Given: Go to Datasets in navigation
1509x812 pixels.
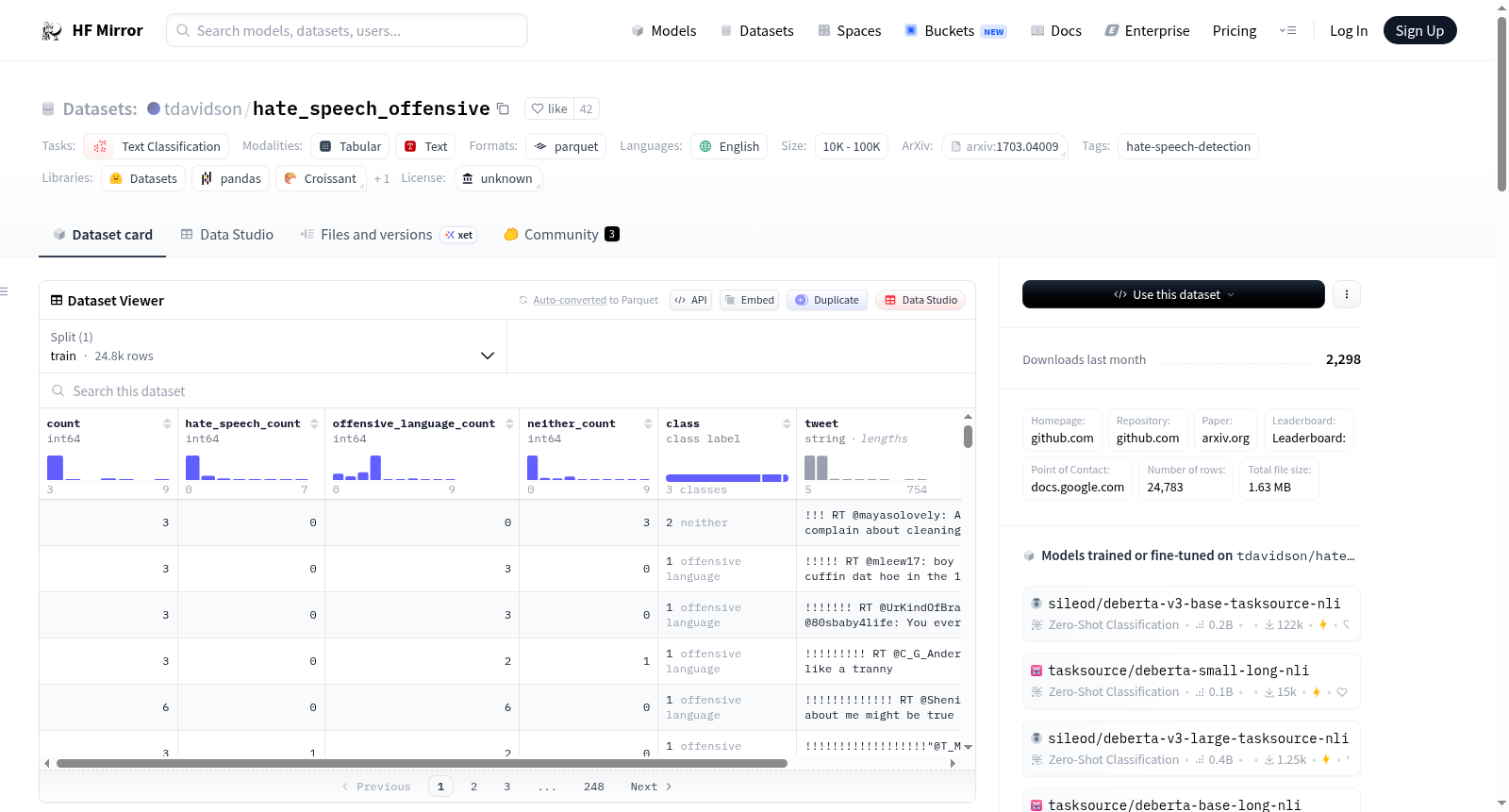Looking at the screenshot, I should tap(757, 31).
